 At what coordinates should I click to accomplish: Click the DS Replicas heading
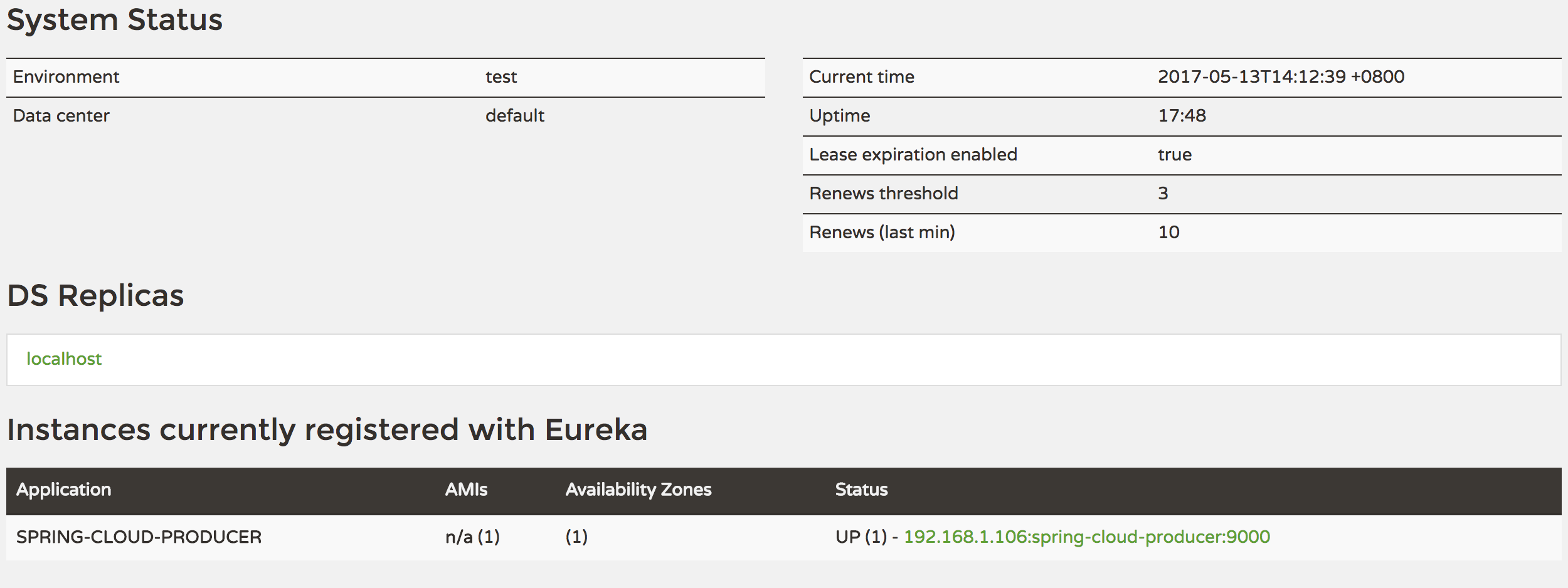[x=95, y=295]
